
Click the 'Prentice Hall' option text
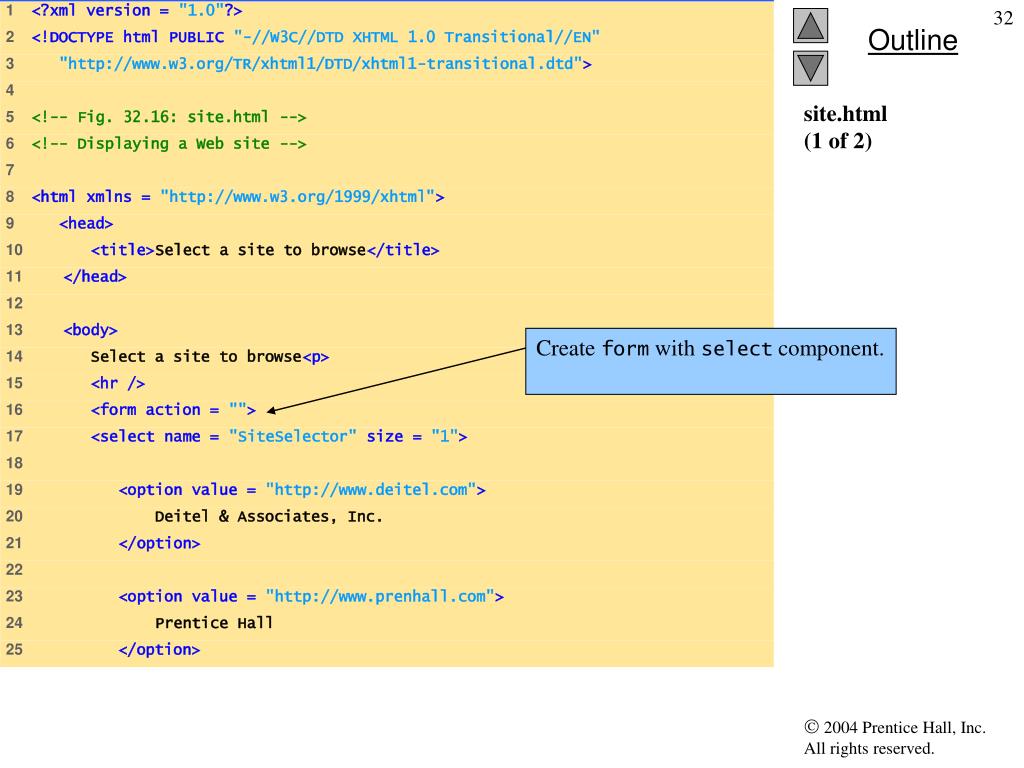pos(214,623)
